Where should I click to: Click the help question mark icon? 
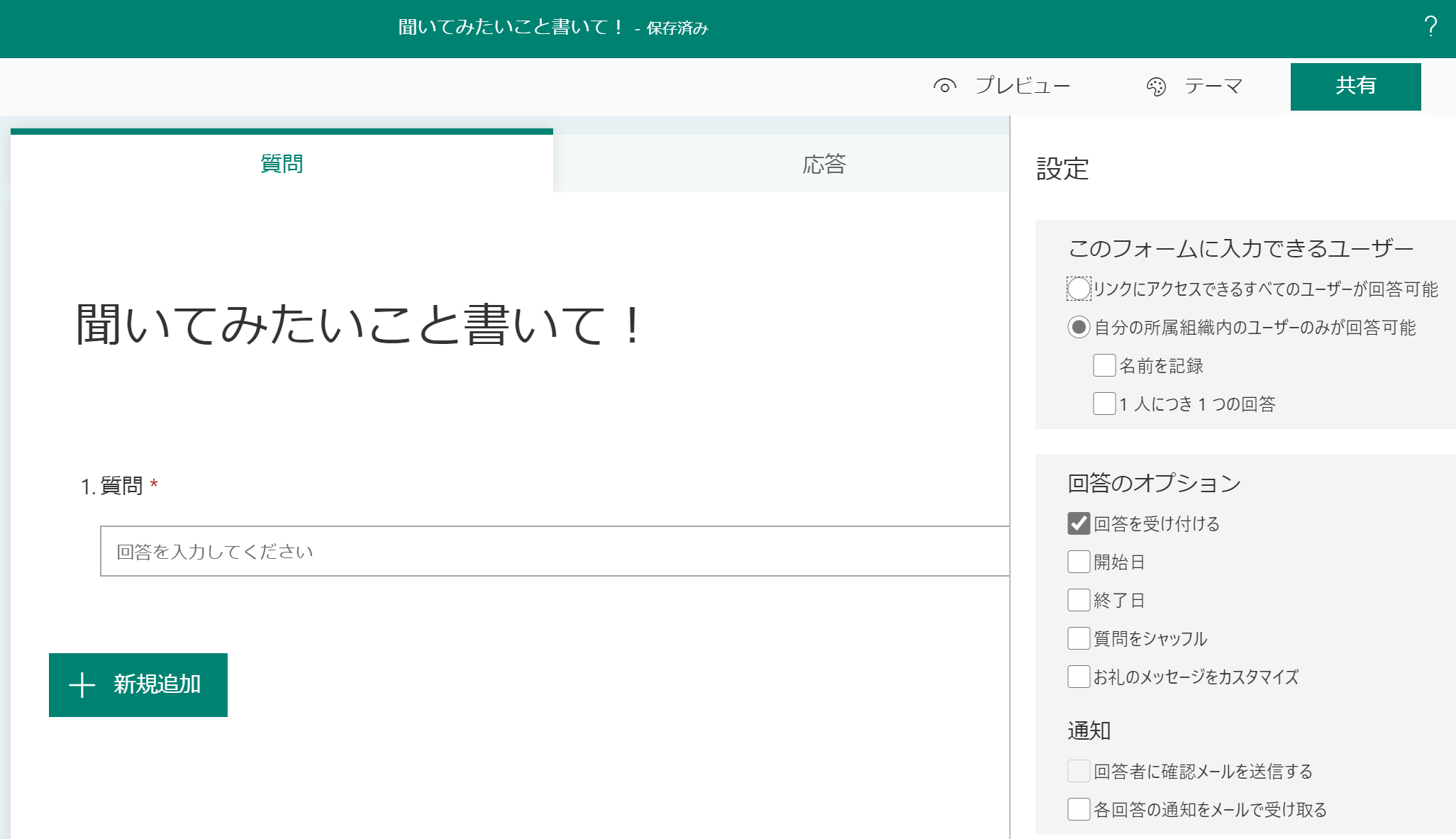(x=1430, y=27)
